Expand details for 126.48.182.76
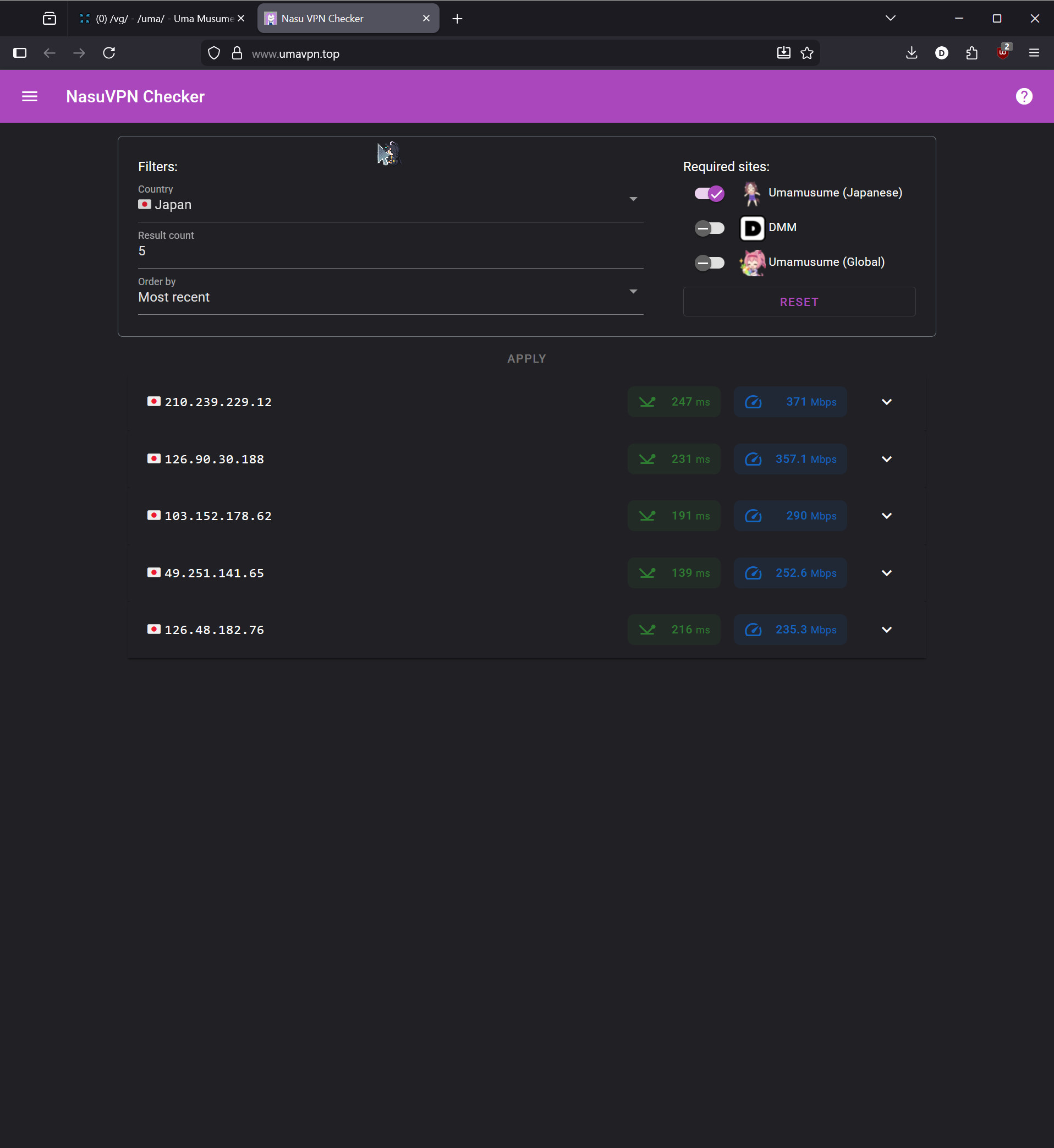This screenshot has height=1148, width=1054. point(886,630)
